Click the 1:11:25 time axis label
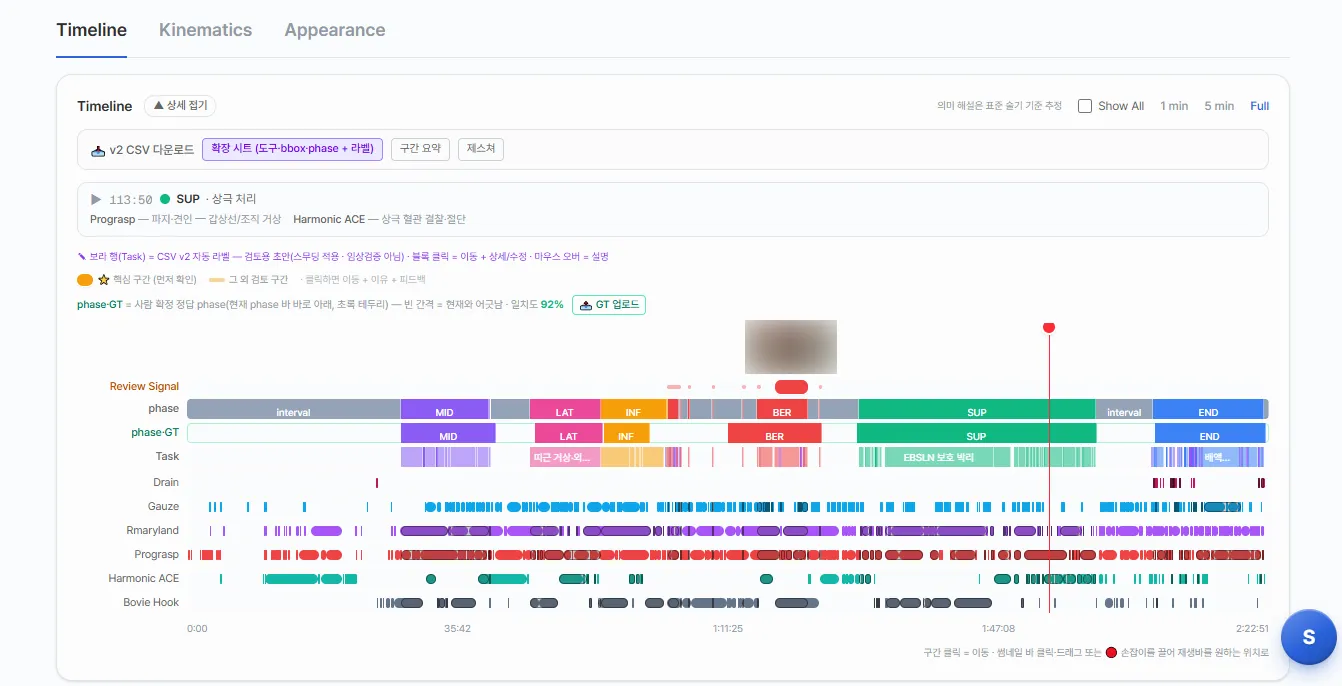This screenshot has width=1342, height=686. tap(728, 628)
